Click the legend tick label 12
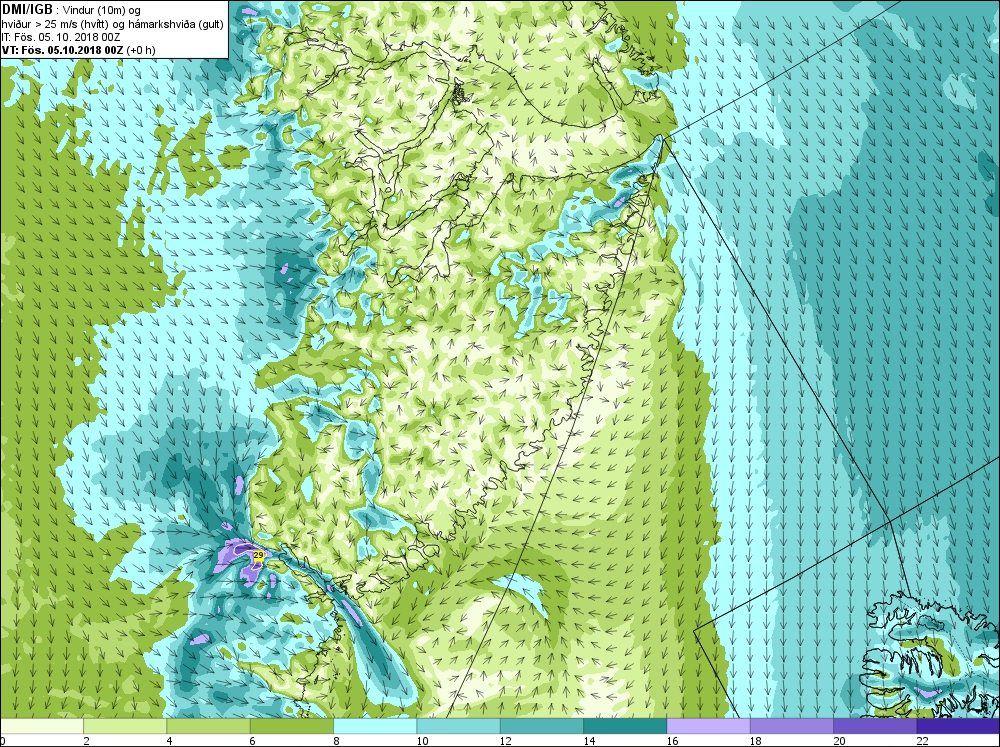This screenshot has width=1000, height=747. tap(506, 741)
